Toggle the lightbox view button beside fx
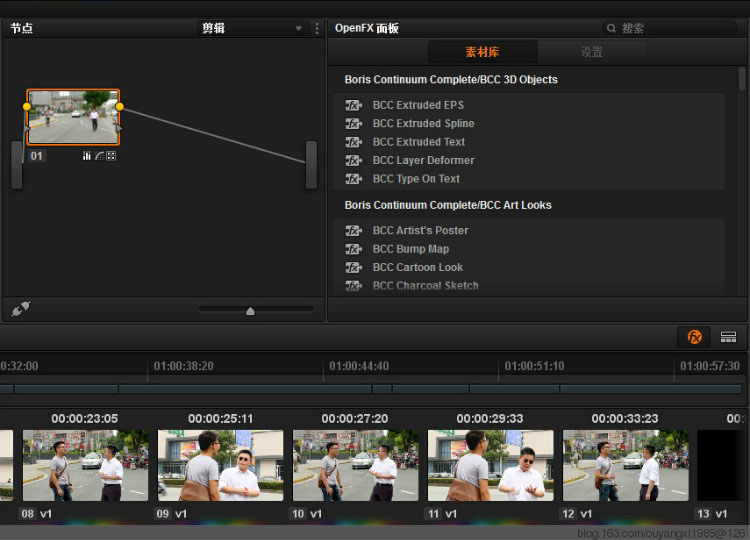The image size is (750, 540). point(728,337)
